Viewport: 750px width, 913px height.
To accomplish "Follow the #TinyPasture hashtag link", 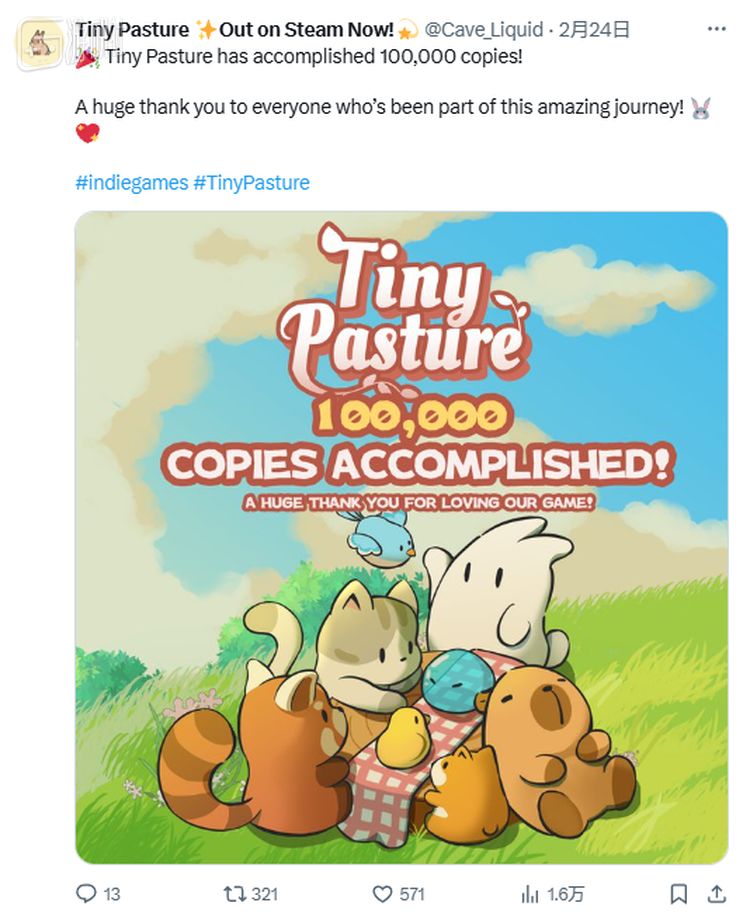I will coord(251,182).
